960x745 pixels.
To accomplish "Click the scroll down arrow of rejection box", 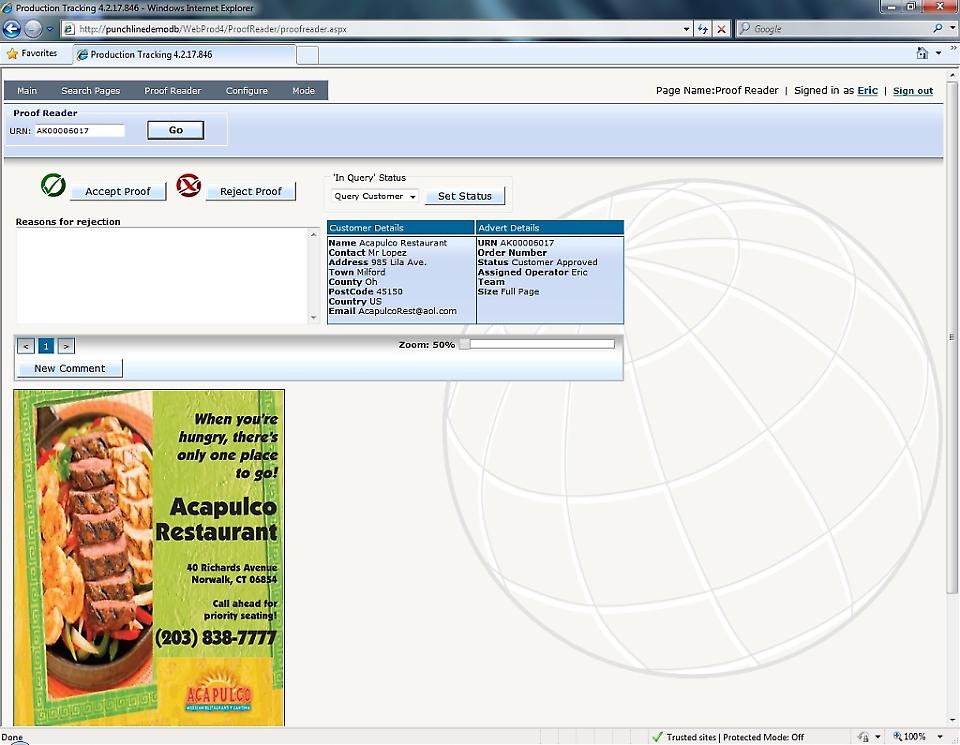I will coord(313,317).
